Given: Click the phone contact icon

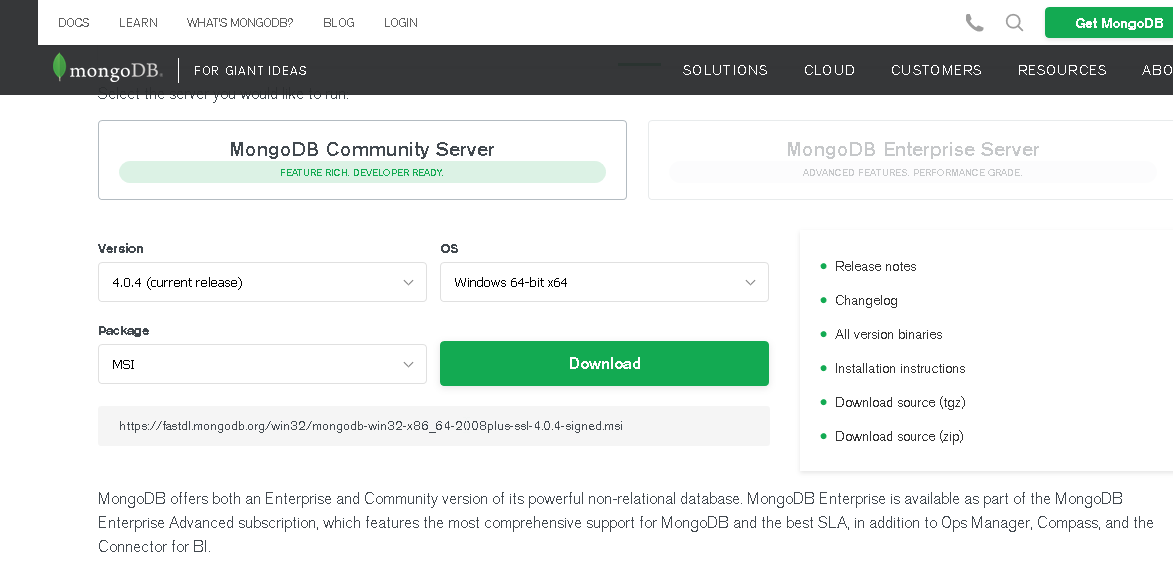Looking at the screenshot, I should [x=974, y=23].
